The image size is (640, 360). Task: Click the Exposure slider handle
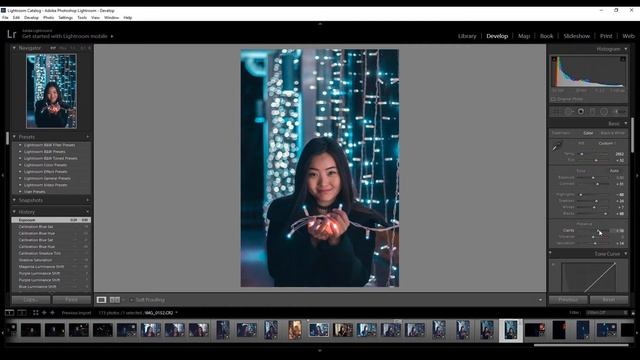[593, 178]
